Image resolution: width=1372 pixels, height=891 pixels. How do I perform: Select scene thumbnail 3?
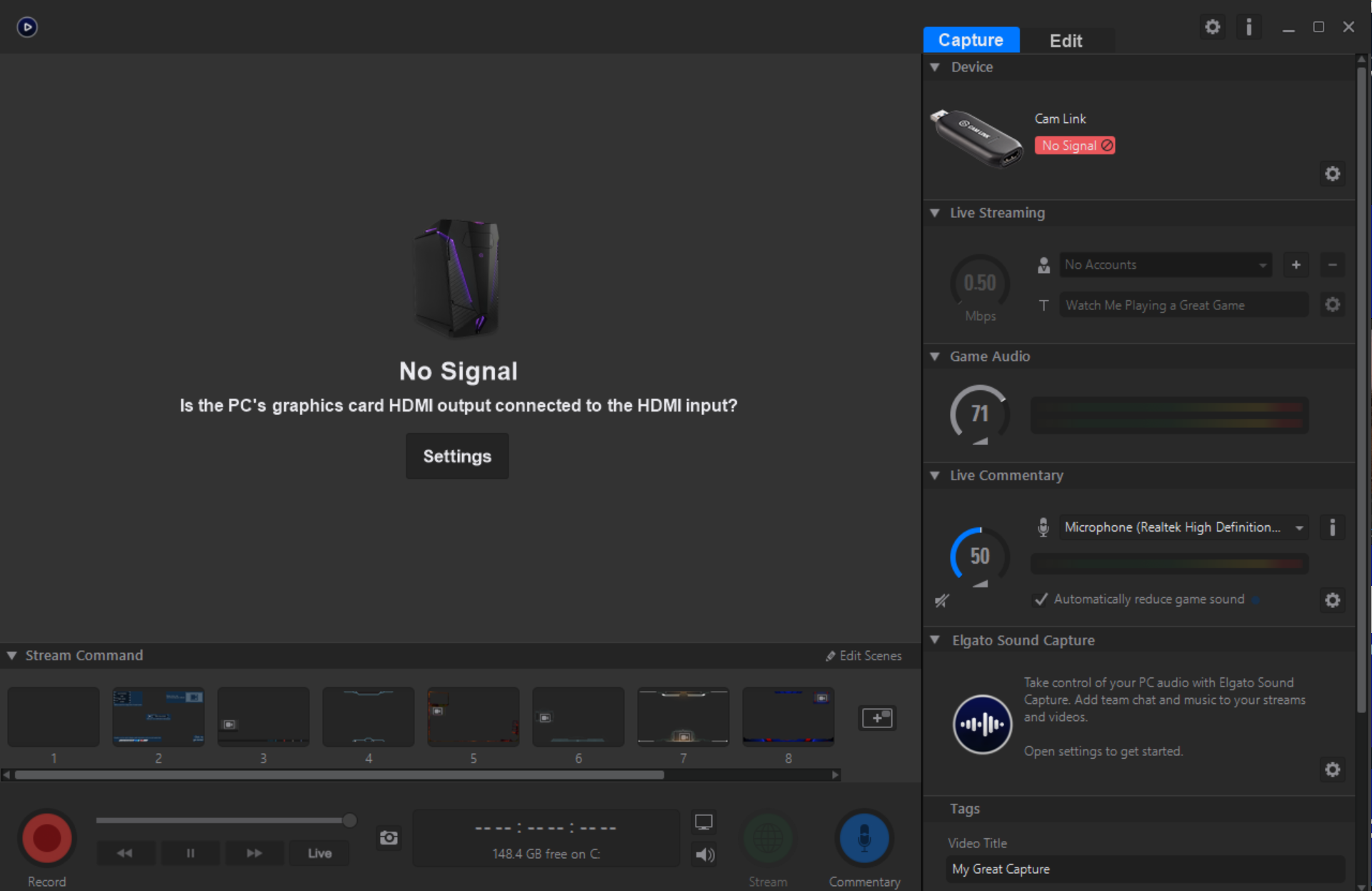(x=264, y=717)
